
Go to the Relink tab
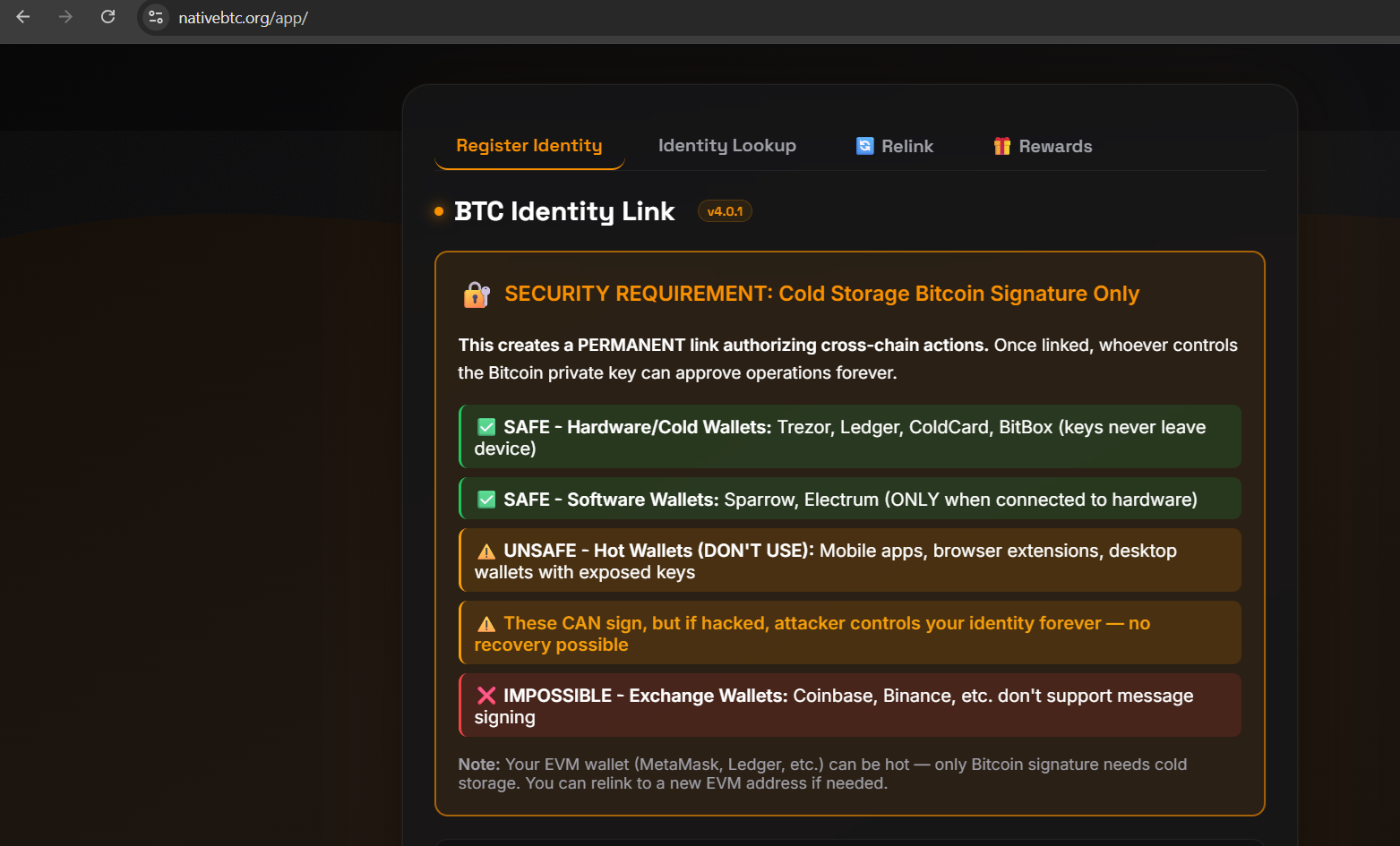(x=906, y=146)
